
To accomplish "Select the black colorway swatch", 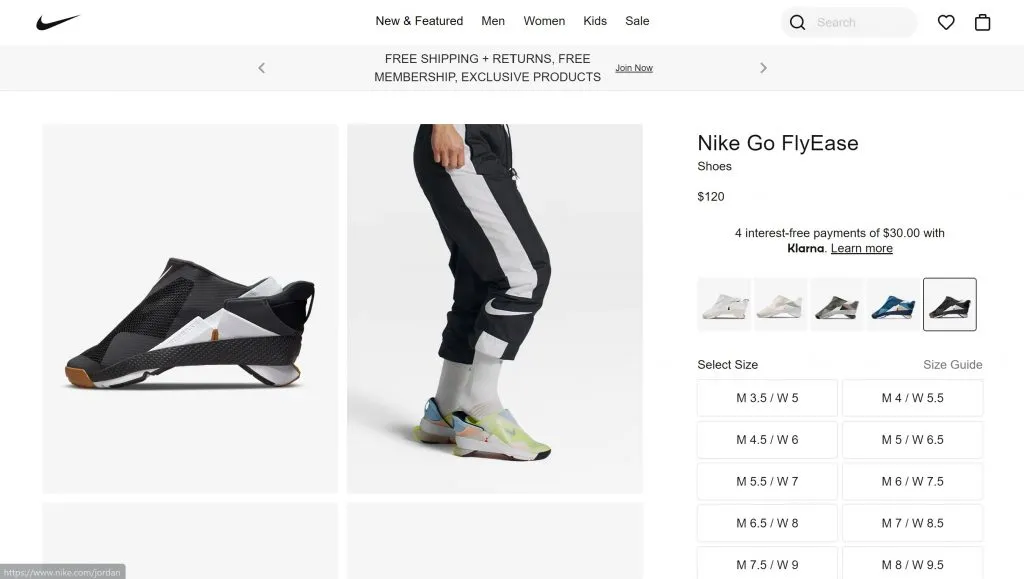I will click(949, 304).
